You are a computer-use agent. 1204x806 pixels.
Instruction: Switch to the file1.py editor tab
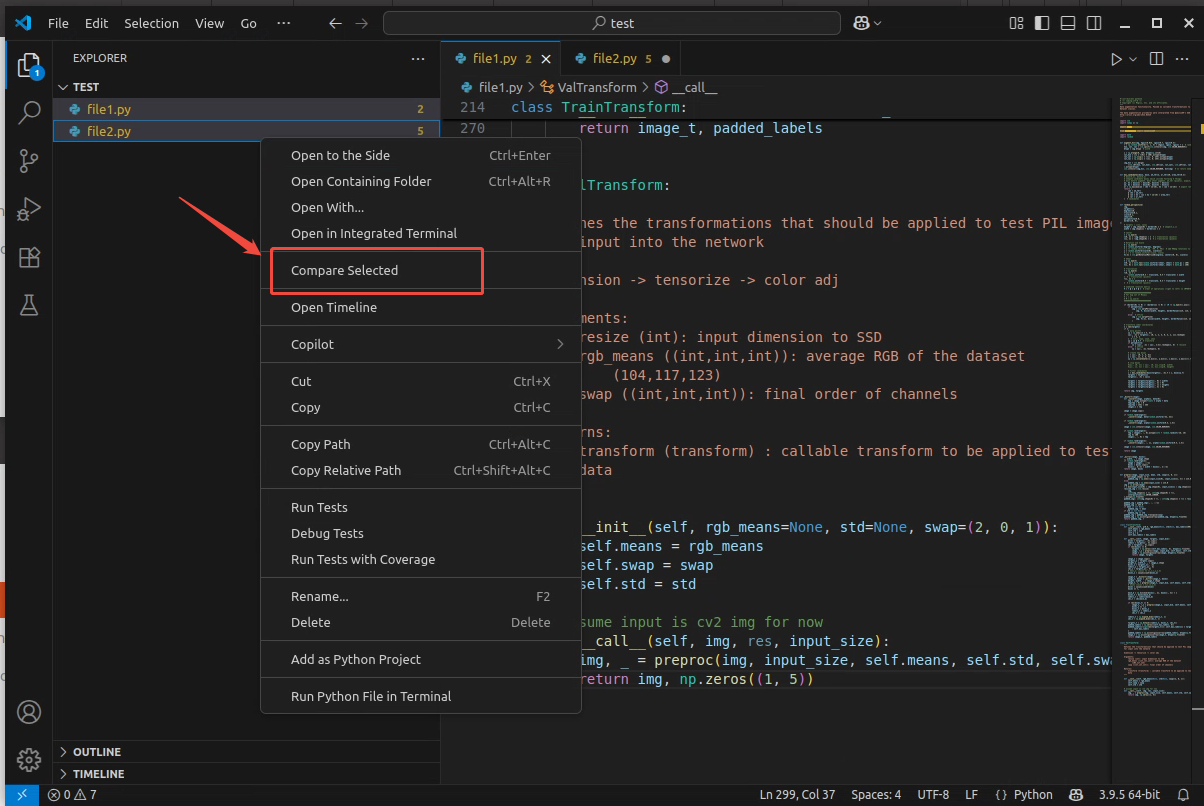[501, 59]
